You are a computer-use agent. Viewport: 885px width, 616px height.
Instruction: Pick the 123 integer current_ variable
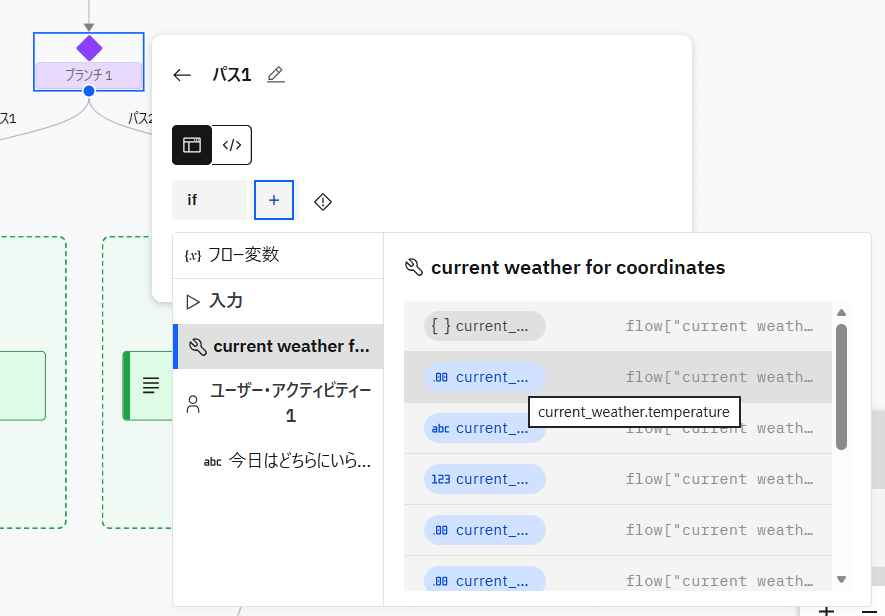[485, 479]
